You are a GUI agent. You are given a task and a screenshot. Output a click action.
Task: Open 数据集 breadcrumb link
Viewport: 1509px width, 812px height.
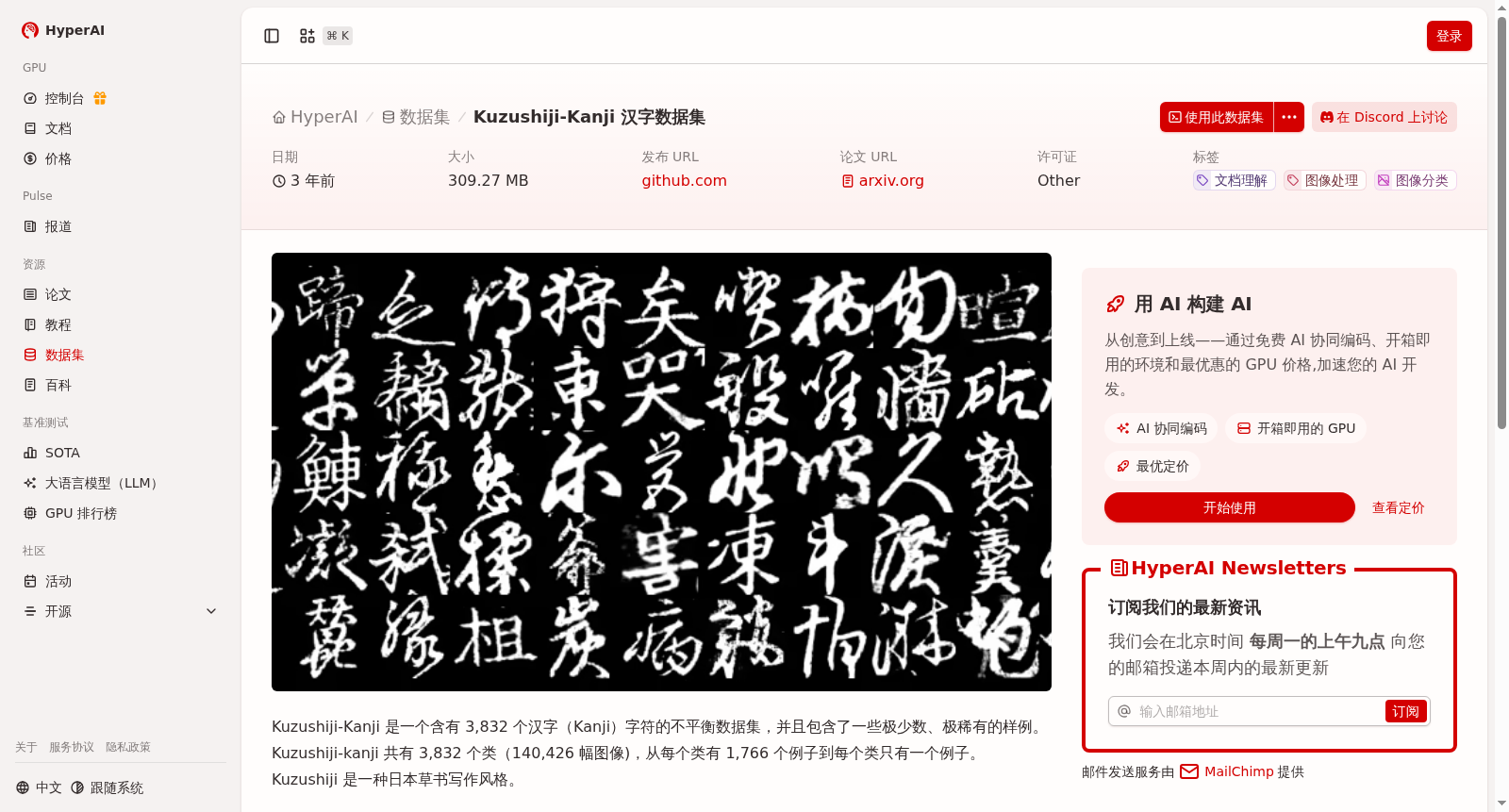pyautogui.click(x=416, y=117)
